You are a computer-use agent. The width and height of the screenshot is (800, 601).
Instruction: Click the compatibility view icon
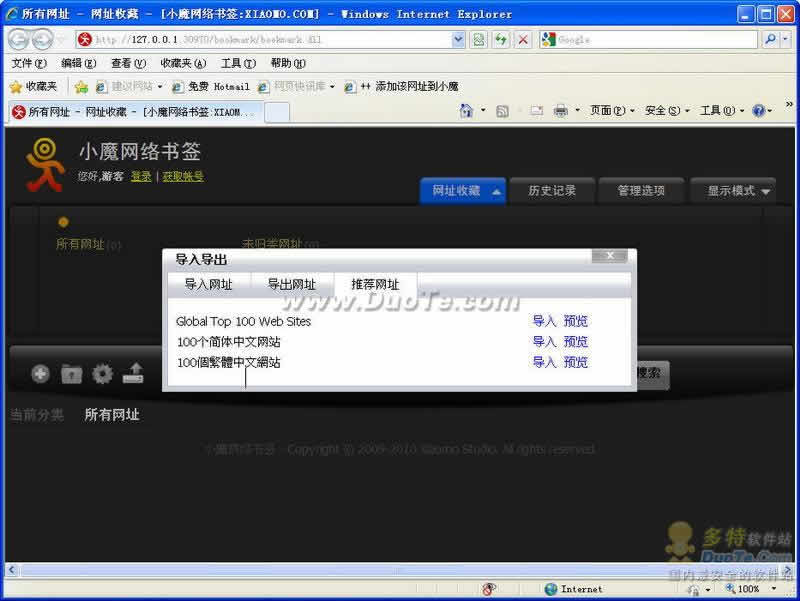tap(479, 39)
